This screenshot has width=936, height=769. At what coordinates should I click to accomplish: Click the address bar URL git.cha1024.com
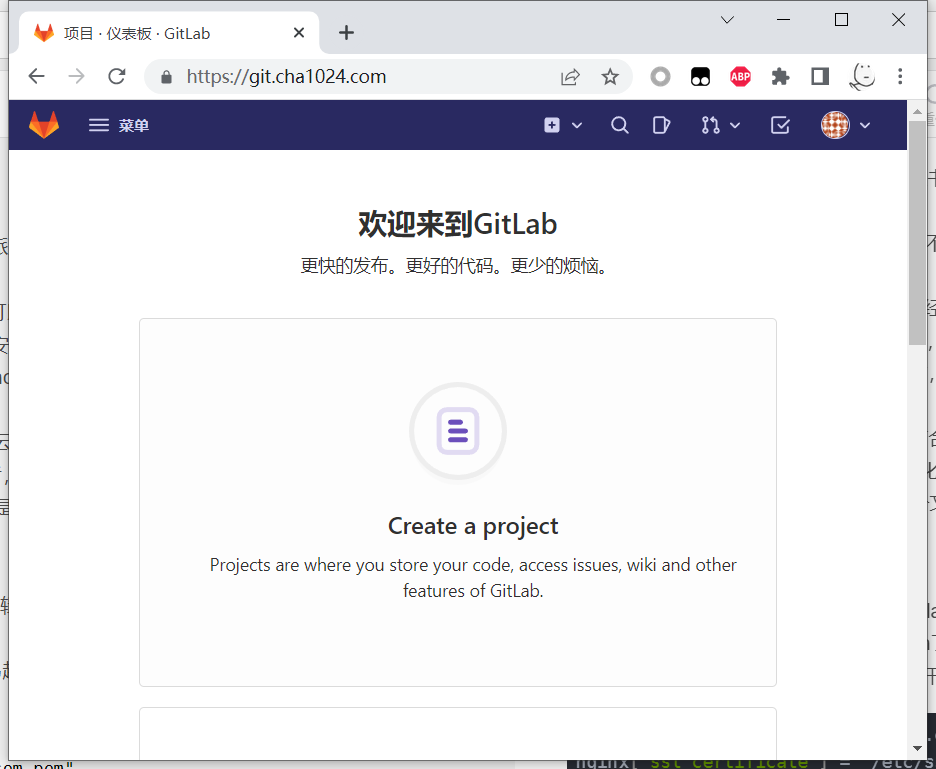(287, 76)
